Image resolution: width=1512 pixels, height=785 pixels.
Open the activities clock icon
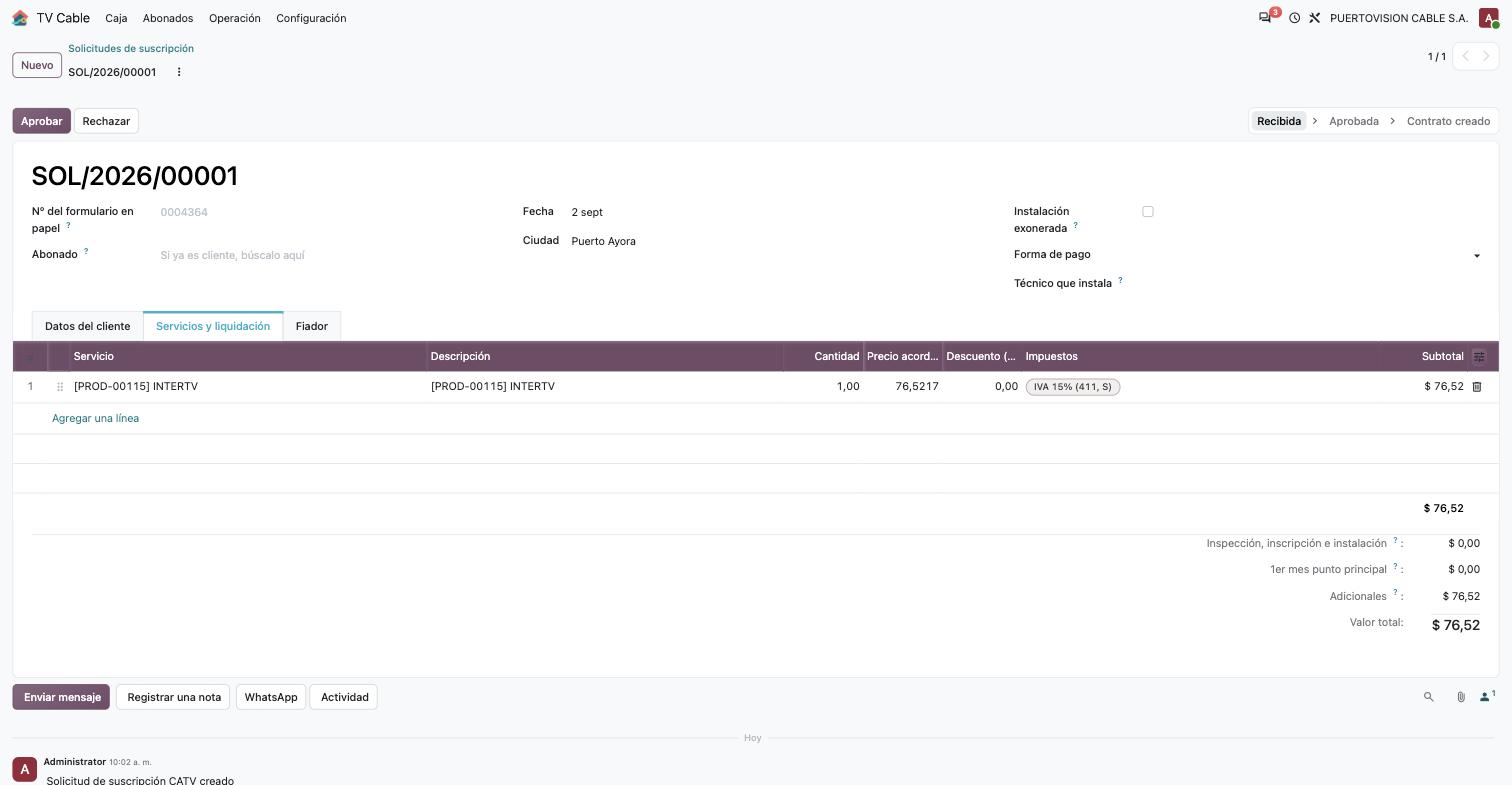pyautogui.click(x=1294, y=18)
